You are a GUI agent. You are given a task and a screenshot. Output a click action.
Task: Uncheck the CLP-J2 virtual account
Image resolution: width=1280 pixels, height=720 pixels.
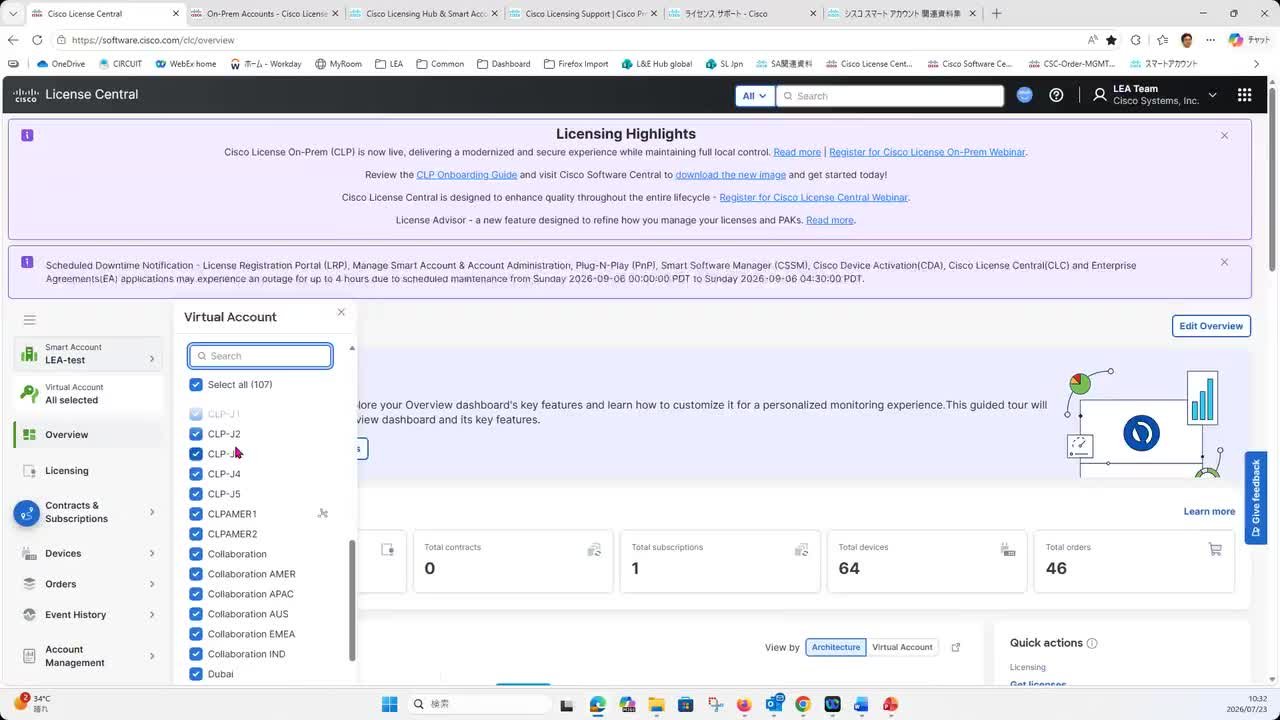(196, 434)
